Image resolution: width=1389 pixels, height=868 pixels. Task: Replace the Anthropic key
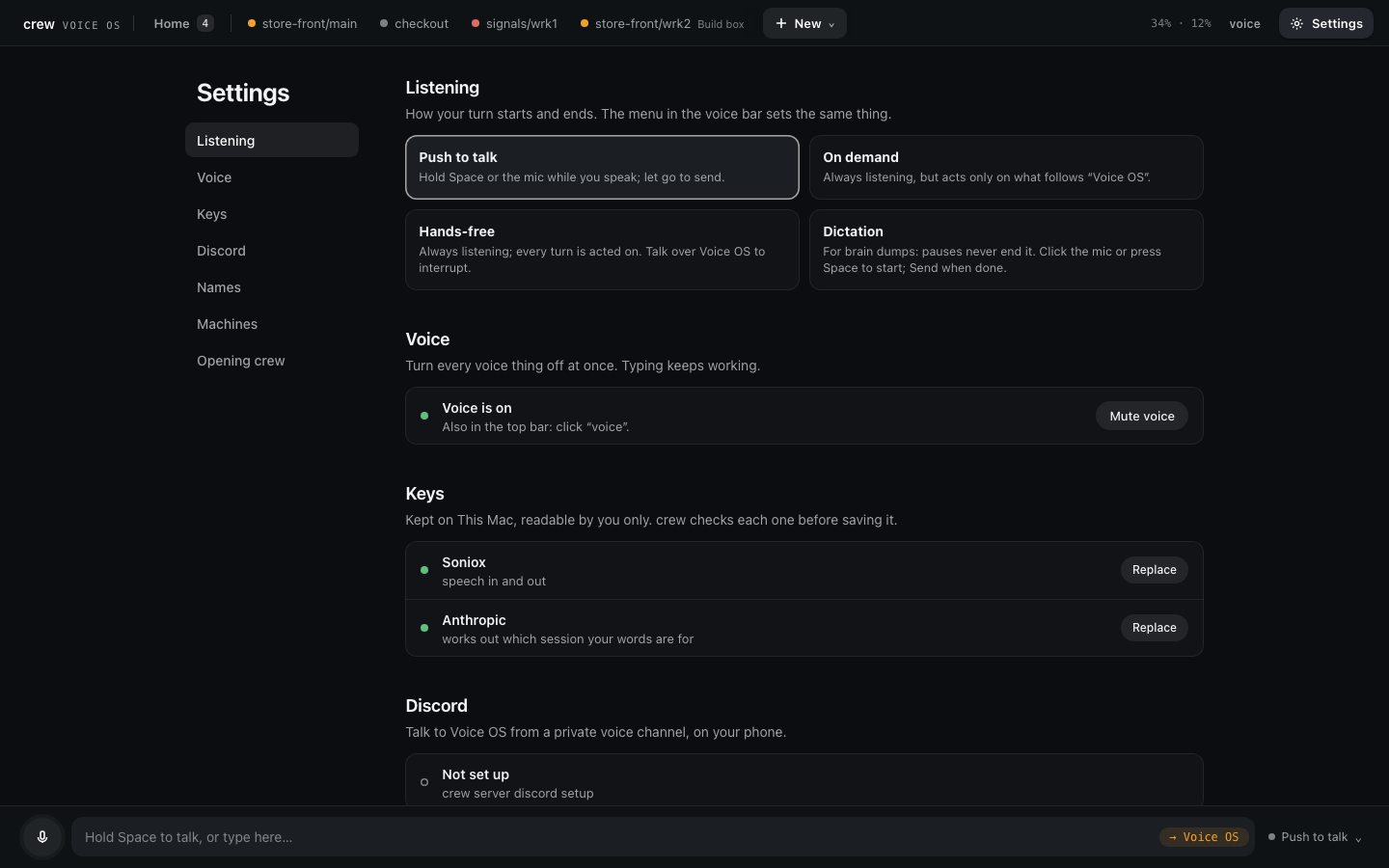point(1154,628)
